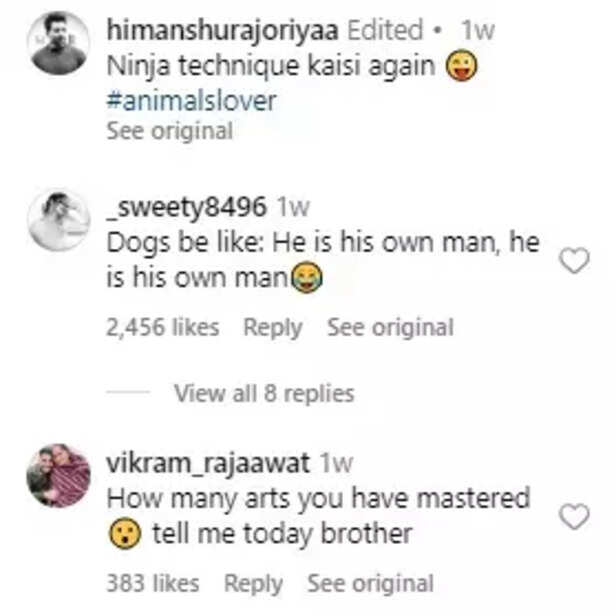Screen dimensions: 616x616
Task: See original of _sweety8496's comment
Action: [390, 327]
